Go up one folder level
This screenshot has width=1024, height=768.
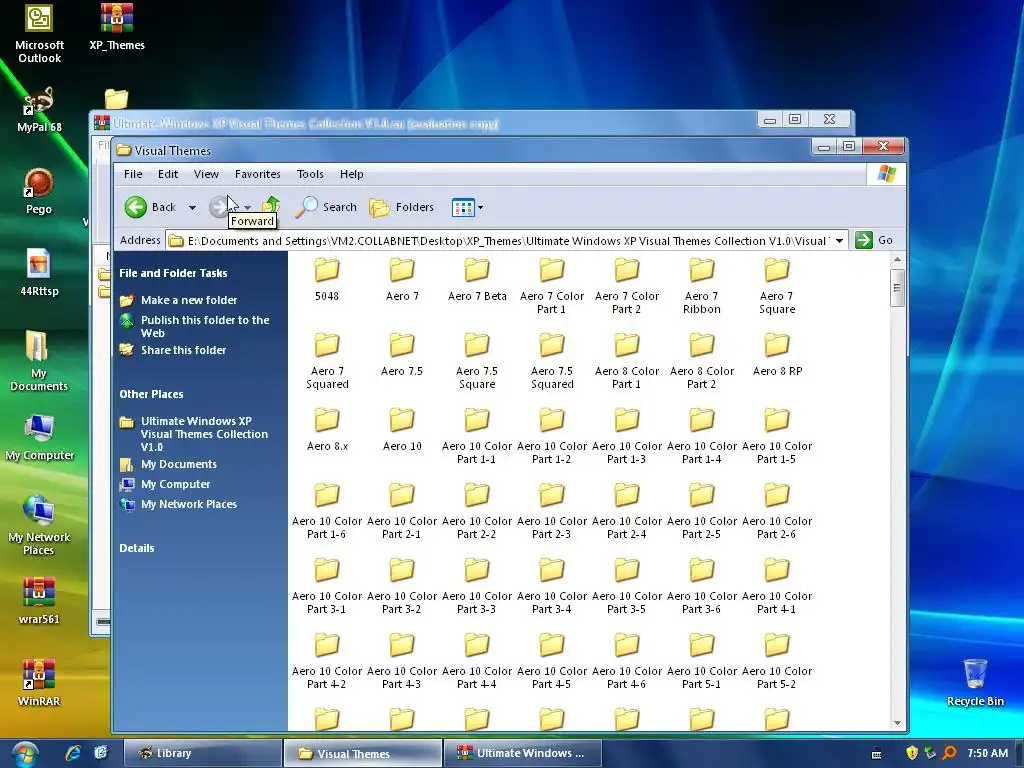click(271, 206)
